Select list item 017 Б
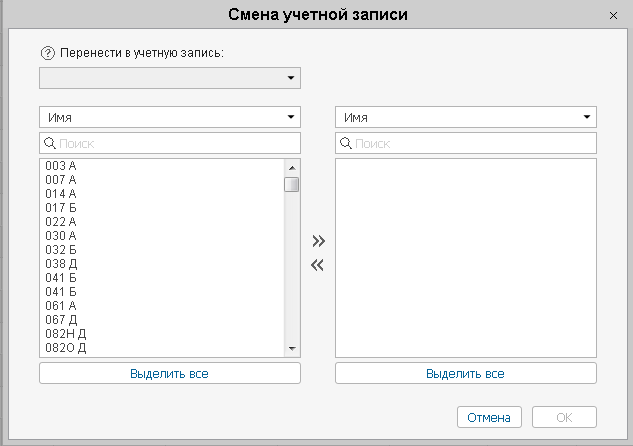The height and width of the screenshot is (446, 633). point(61,208)
